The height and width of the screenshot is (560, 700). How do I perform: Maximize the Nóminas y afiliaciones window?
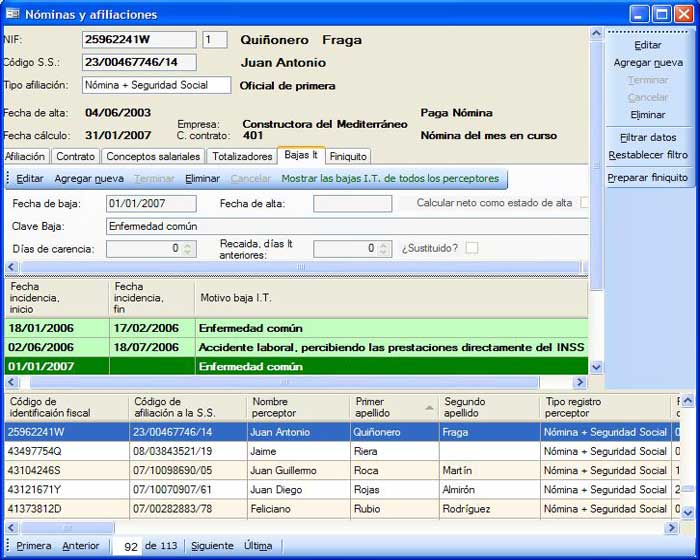661,14
